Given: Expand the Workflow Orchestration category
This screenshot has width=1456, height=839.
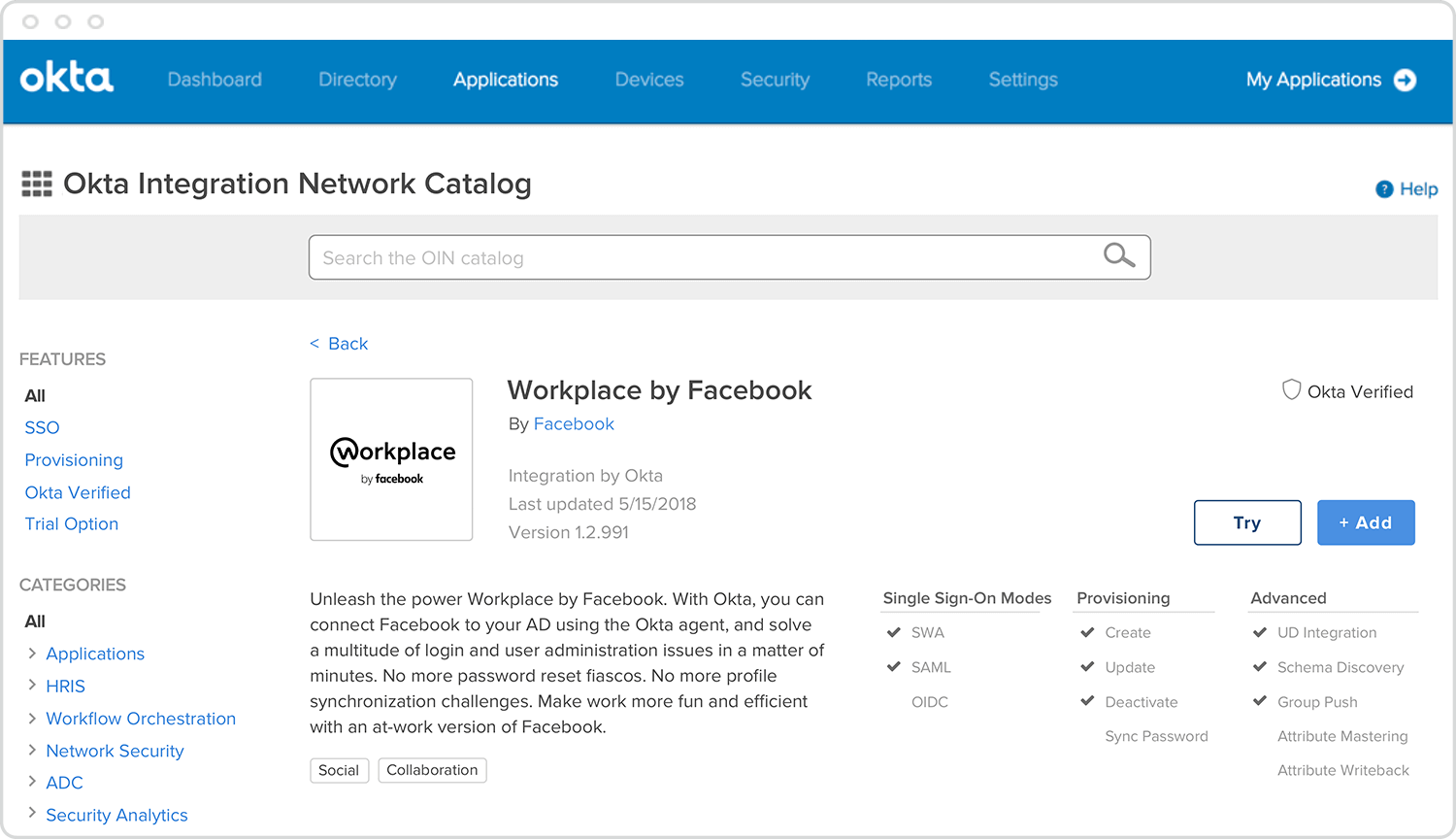Looking at the screenshot, I should tap(32, 719).
